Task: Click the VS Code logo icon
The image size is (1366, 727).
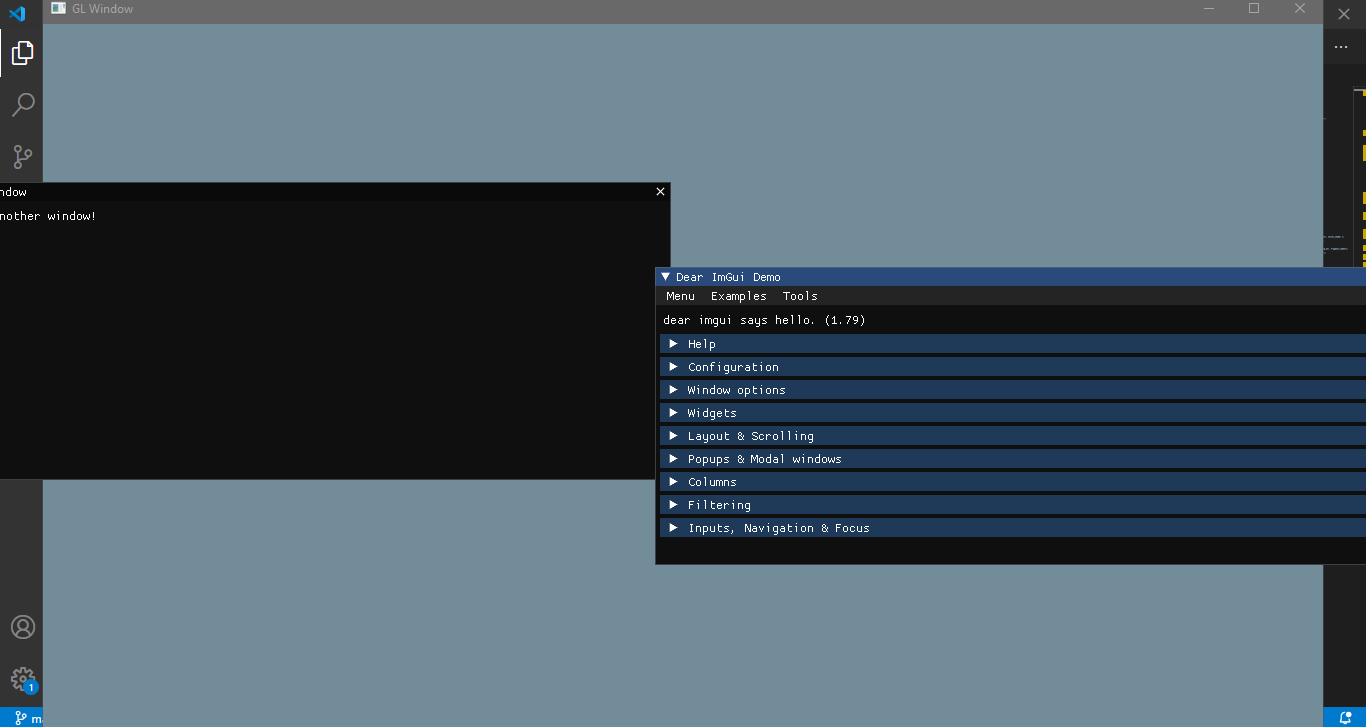Action: point(16,14)
